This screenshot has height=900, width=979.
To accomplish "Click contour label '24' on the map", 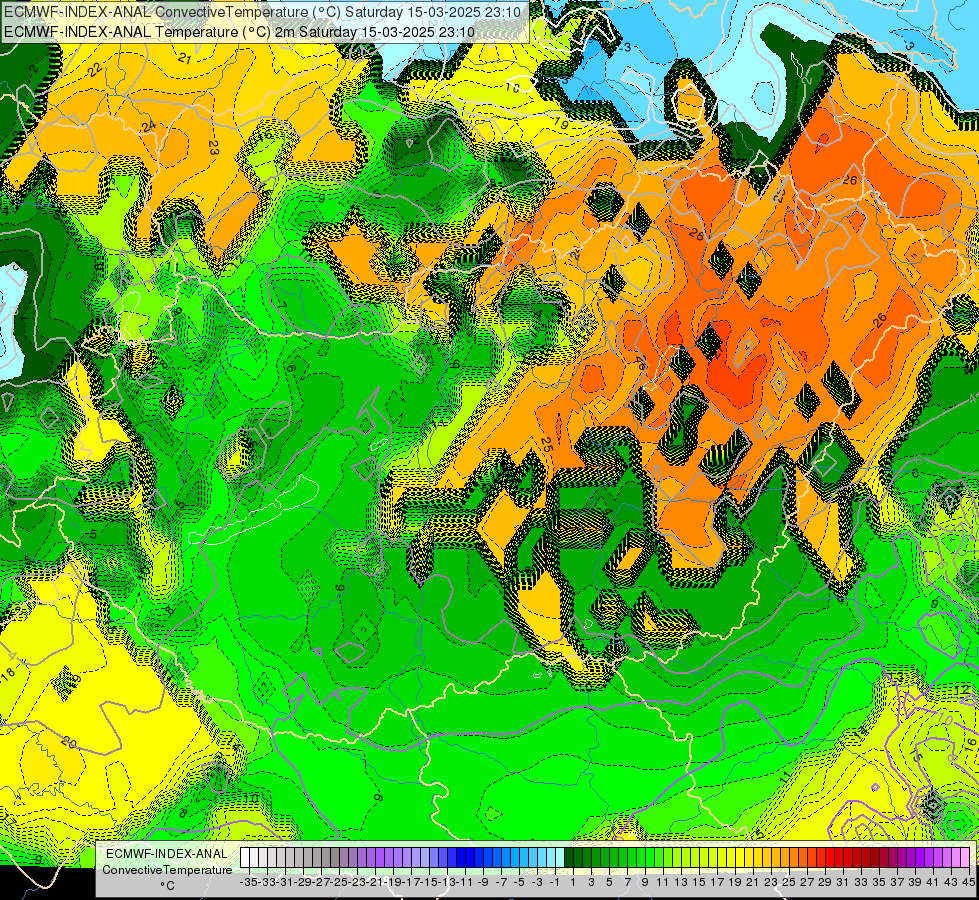I will [148, 126].
